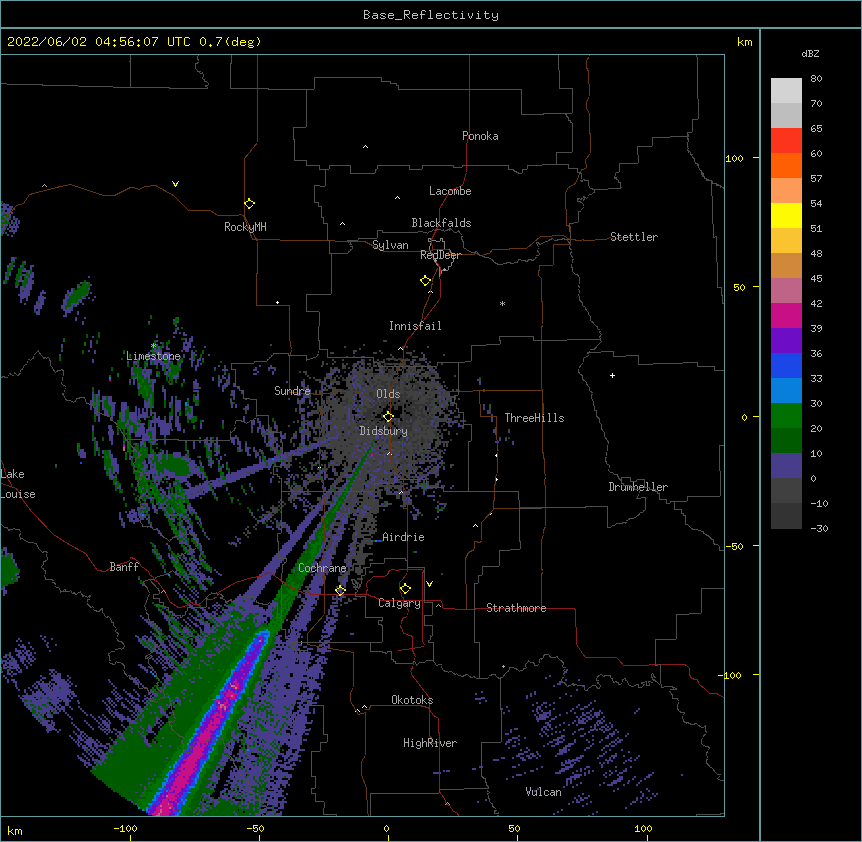Select the Sylvan label
The height and width of the screenshot is (842, 862).
[390, 245]
